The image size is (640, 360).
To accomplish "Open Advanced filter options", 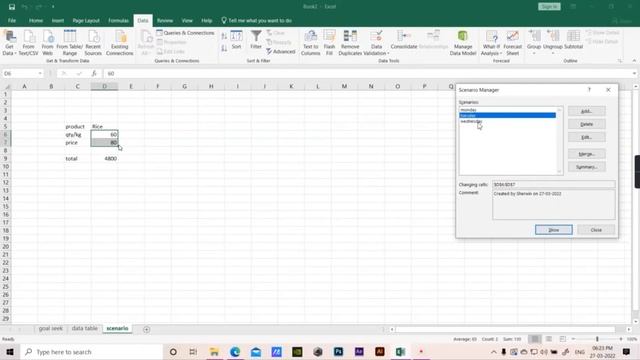I will click(x=280, y=51).
